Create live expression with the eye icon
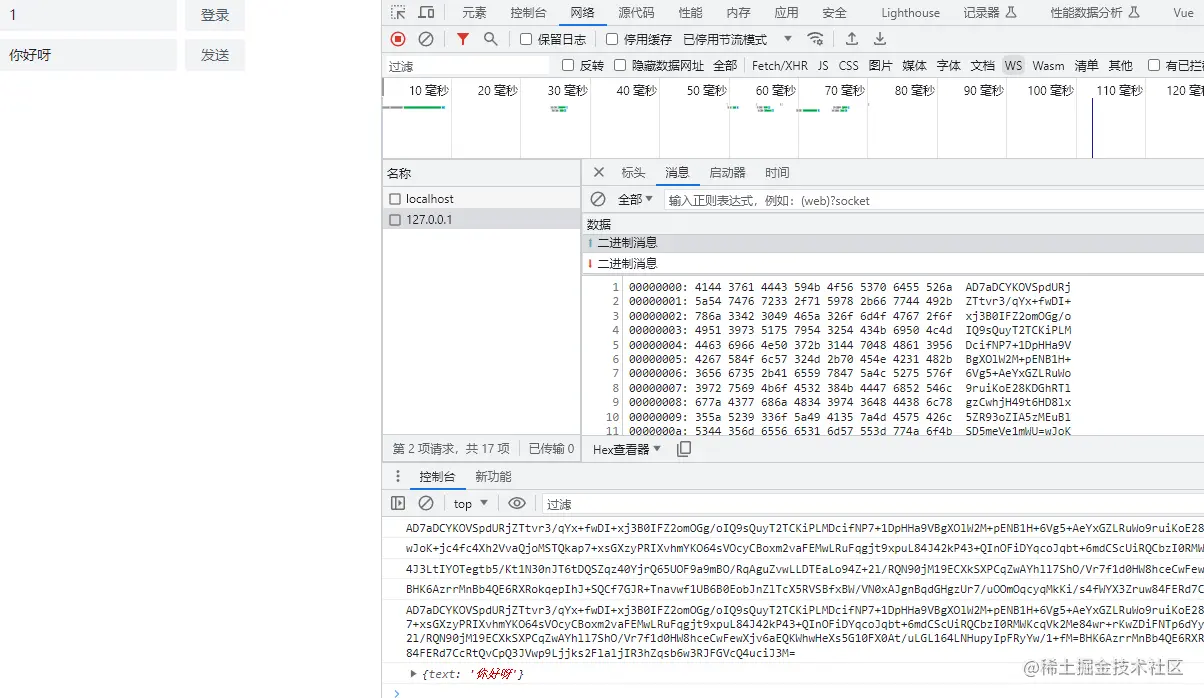The height and width of the screenshot is (698, 1204). 516,503
